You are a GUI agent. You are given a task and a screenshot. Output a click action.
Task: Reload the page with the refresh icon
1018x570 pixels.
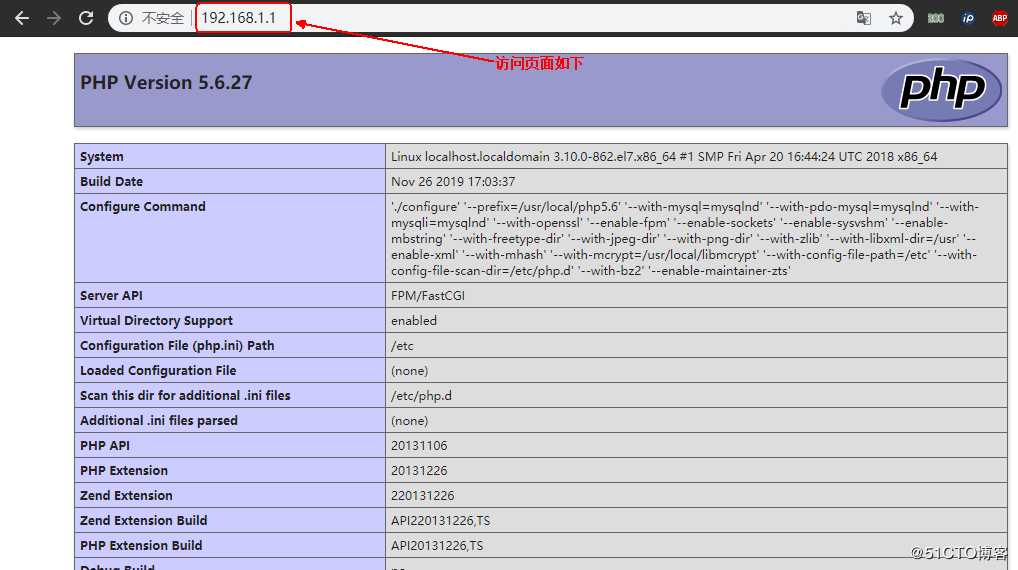(86, 18)
